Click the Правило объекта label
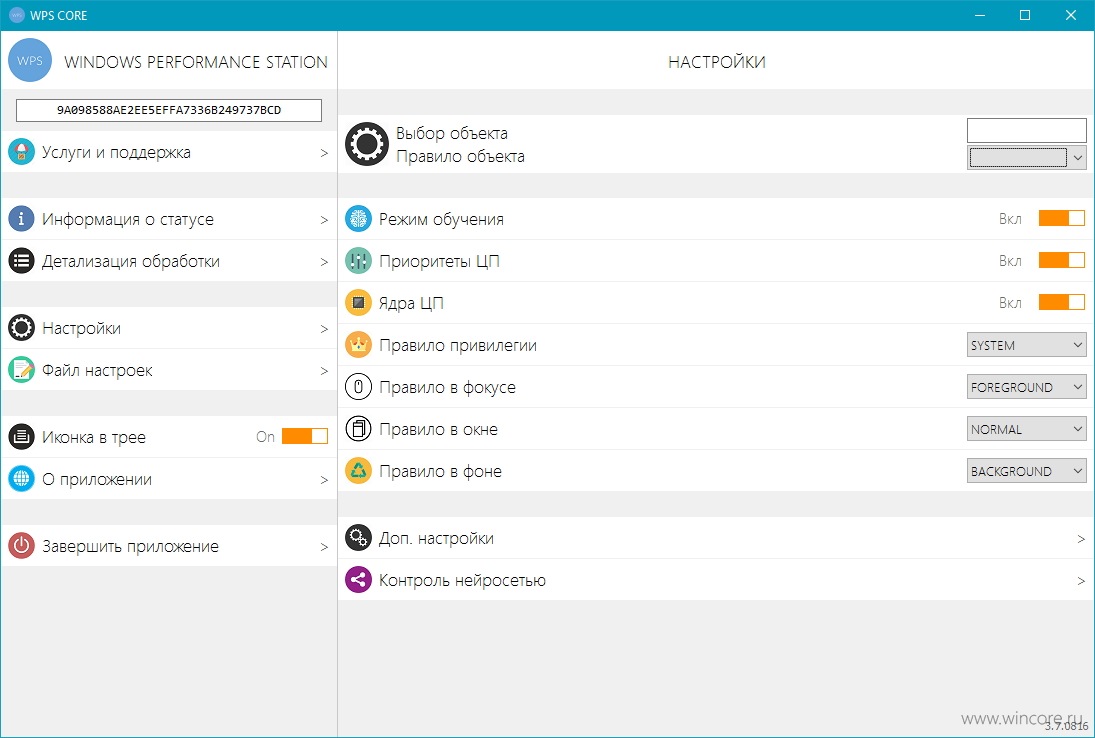Image resolution: width=1095 pixels, height=738 pixels. pos(460,156)
